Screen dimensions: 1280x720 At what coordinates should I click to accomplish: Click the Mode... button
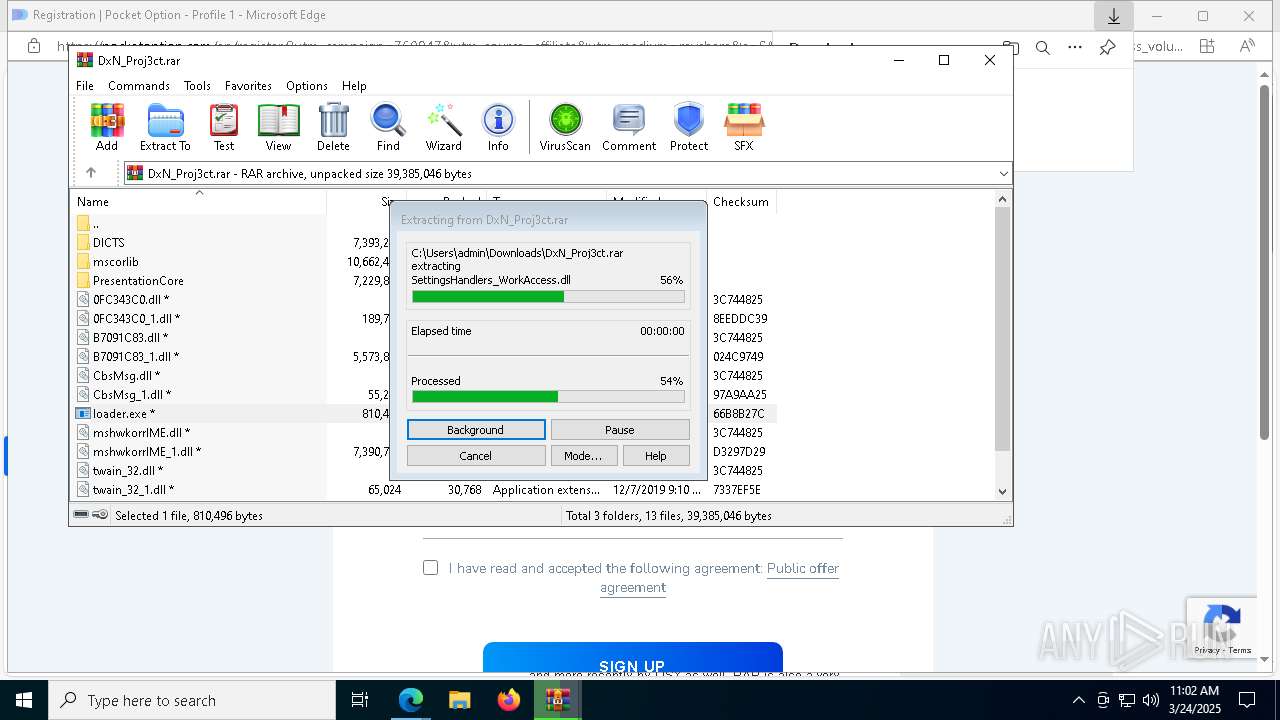(x=583, y=456)
